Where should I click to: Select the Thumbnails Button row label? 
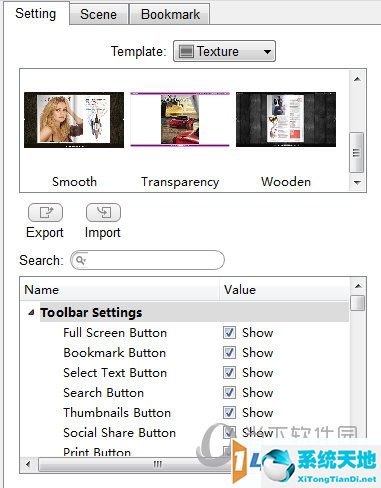[x=117, y=413]
